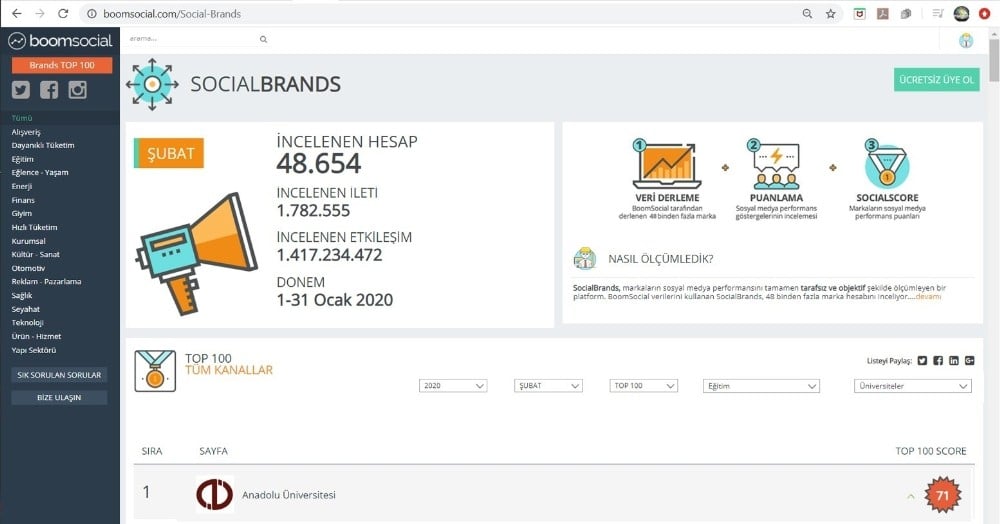The image size is (1000, 524).
Task: Click the boomsocial logo
Action: (61, 41)
